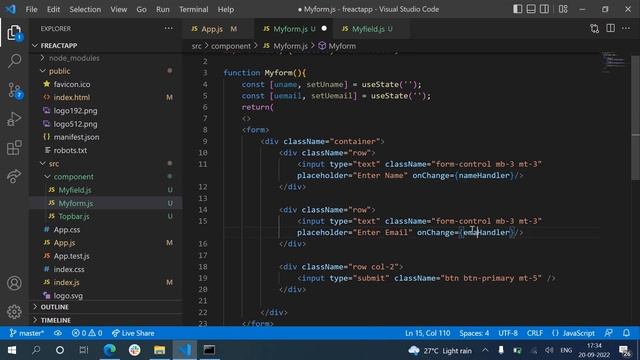Open Microsoft Edge from taskbar

(109, 350)
